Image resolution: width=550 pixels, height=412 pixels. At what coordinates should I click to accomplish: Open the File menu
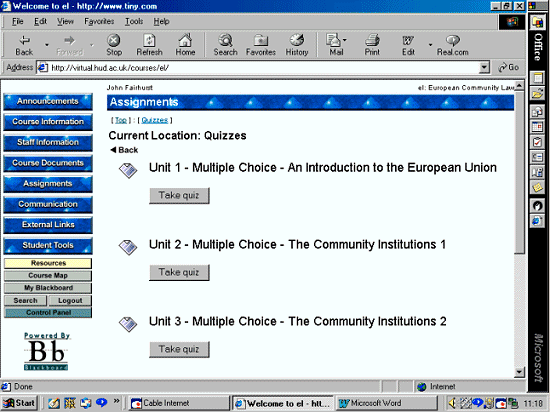tap(18, 22)
